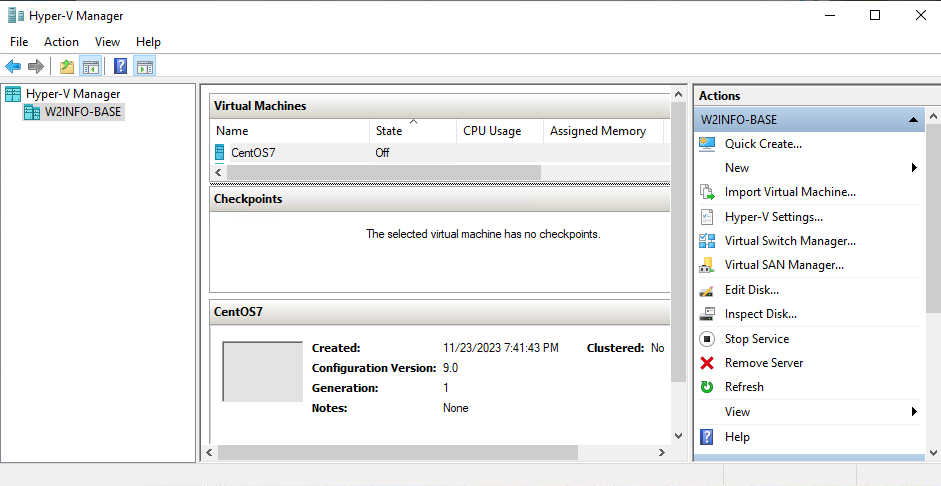Click the Forward arrow toolbar icon
The height and width of the screenshot is (486, 941).
pos(36,67)
